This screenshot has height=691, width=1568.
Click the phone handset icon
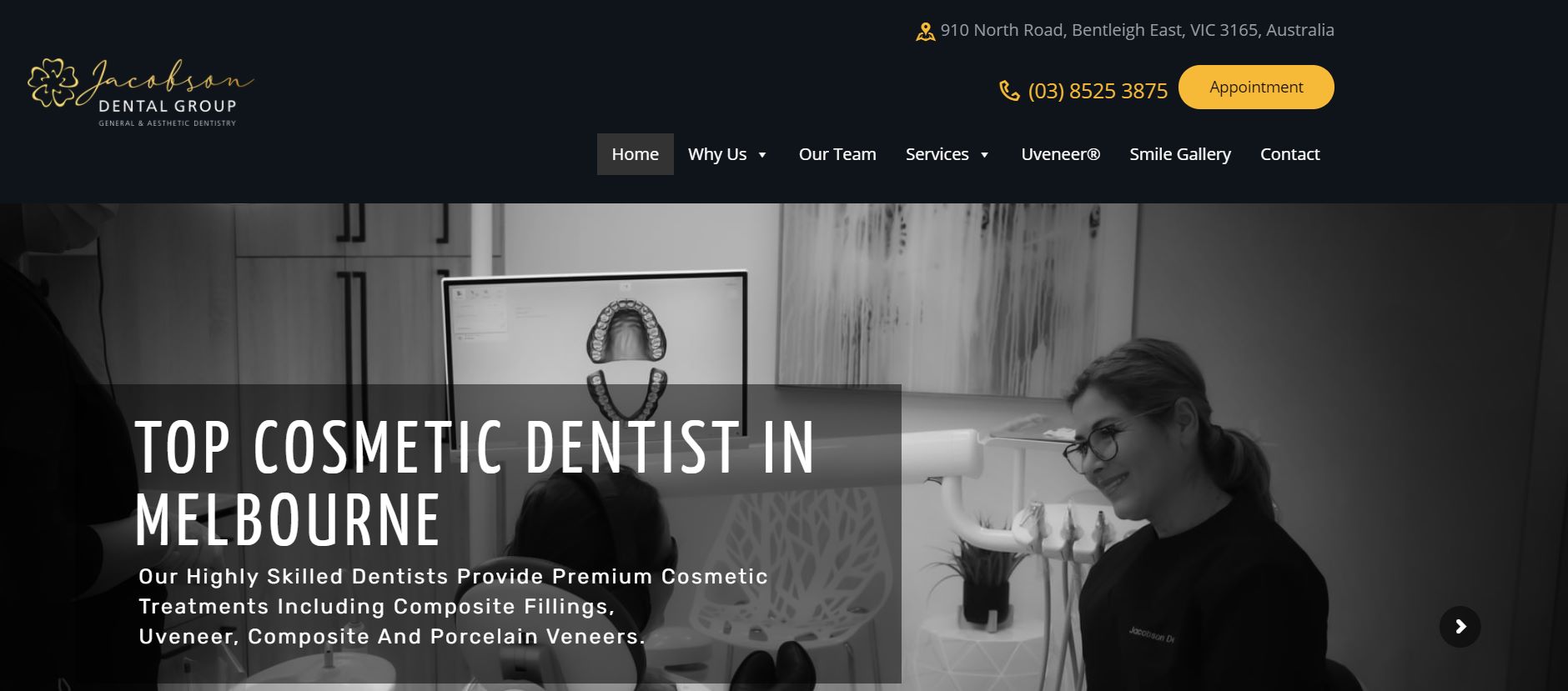click(x=1009, y=90)
